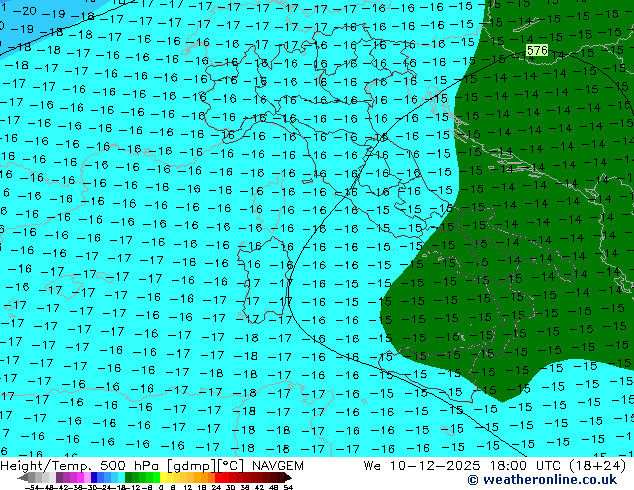
Task: Pick the bright red legend swatch
Action: (218, 477)
